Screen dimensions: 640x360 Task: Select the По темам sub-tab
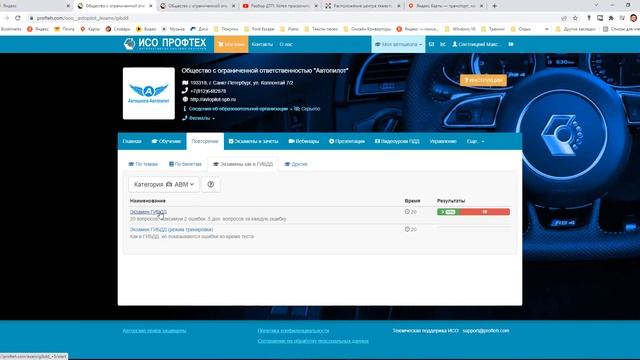pyautogui.click(x=143, y=164)
